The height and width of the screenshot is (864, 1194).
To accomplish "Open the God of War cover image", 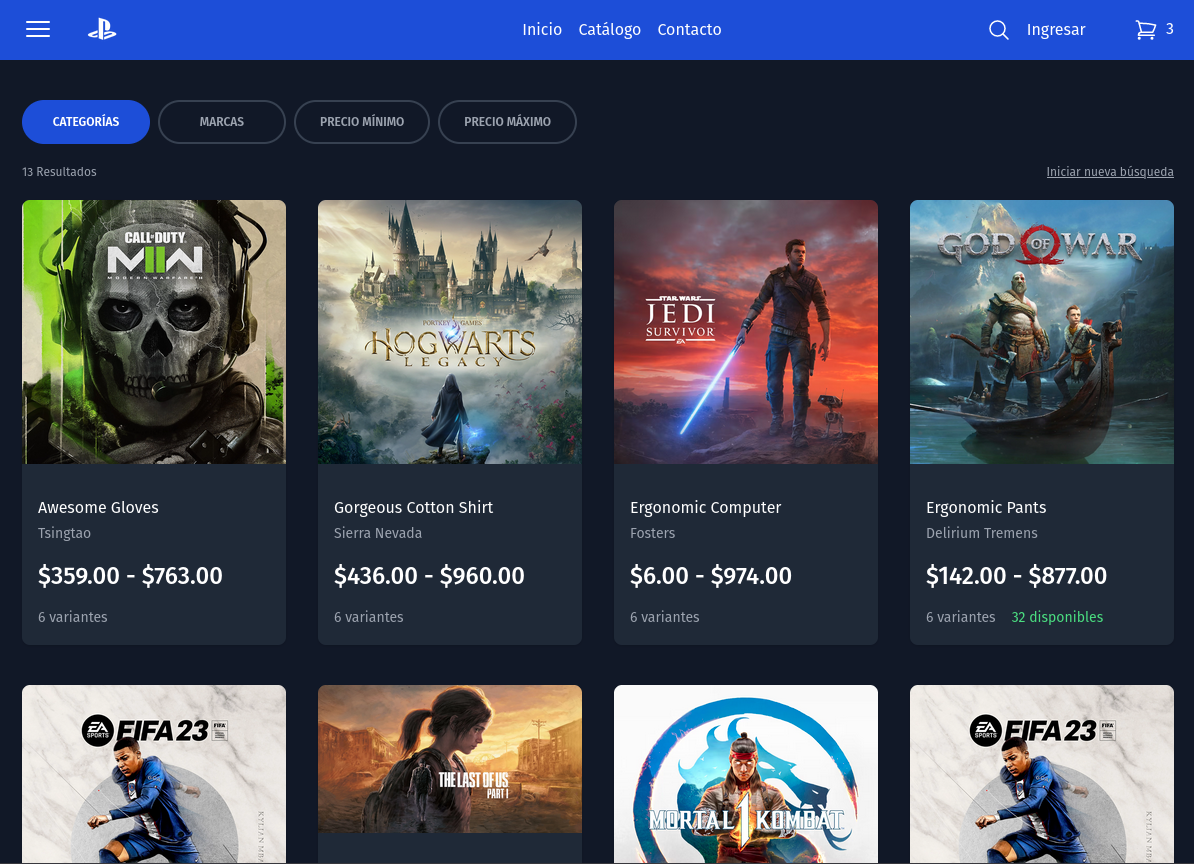I will [1042, 332].
